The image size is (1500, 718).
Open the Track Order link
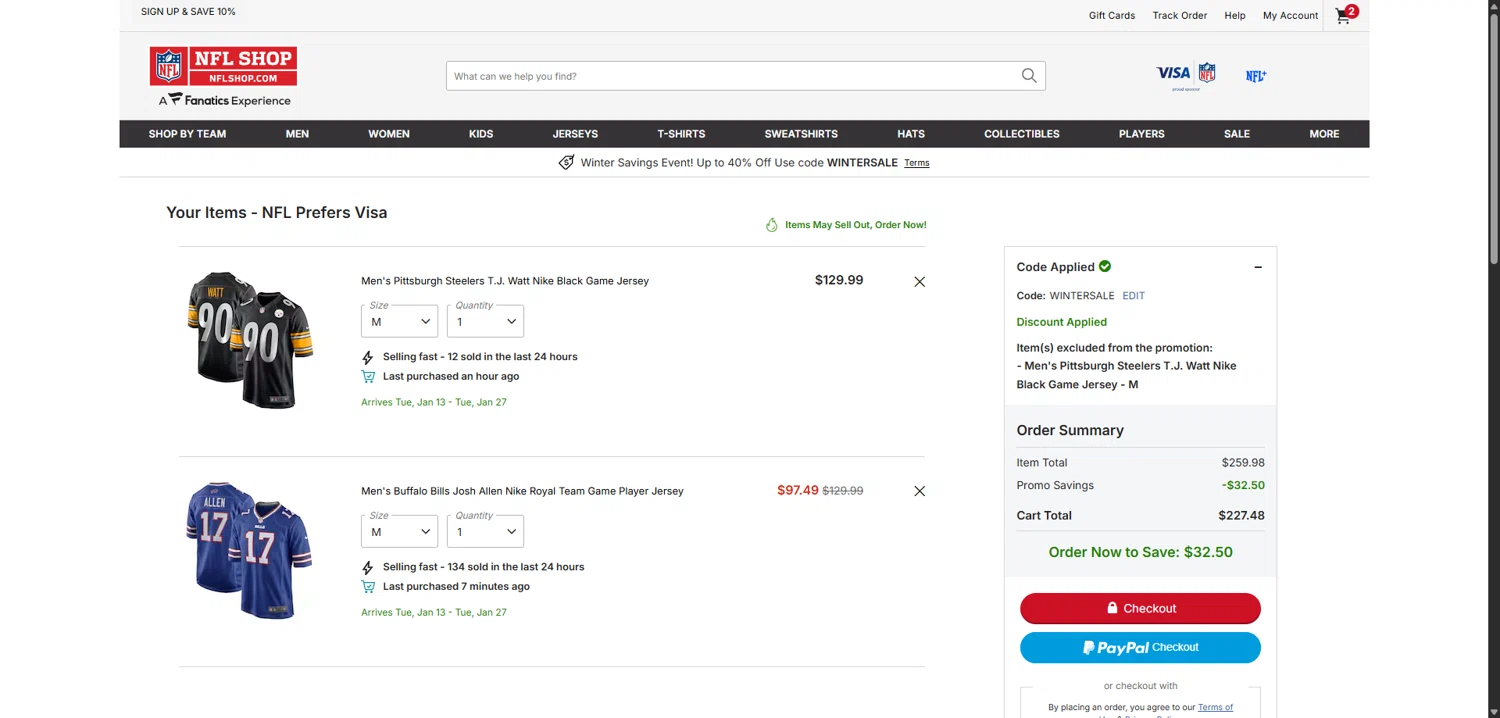pyautogui.click(x=1180, y=15)
